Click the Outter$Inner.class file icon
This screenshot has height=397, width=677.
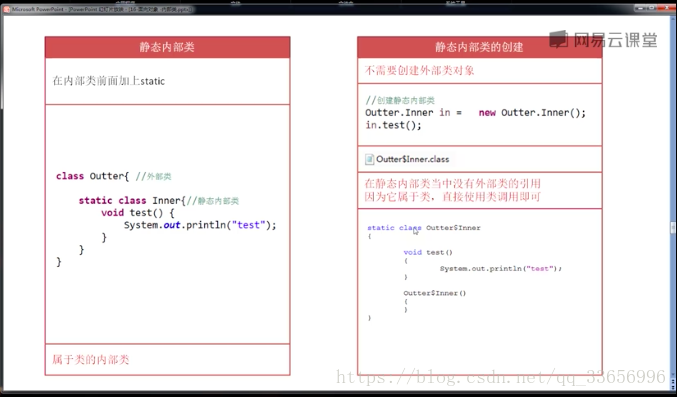coord(369,159)
